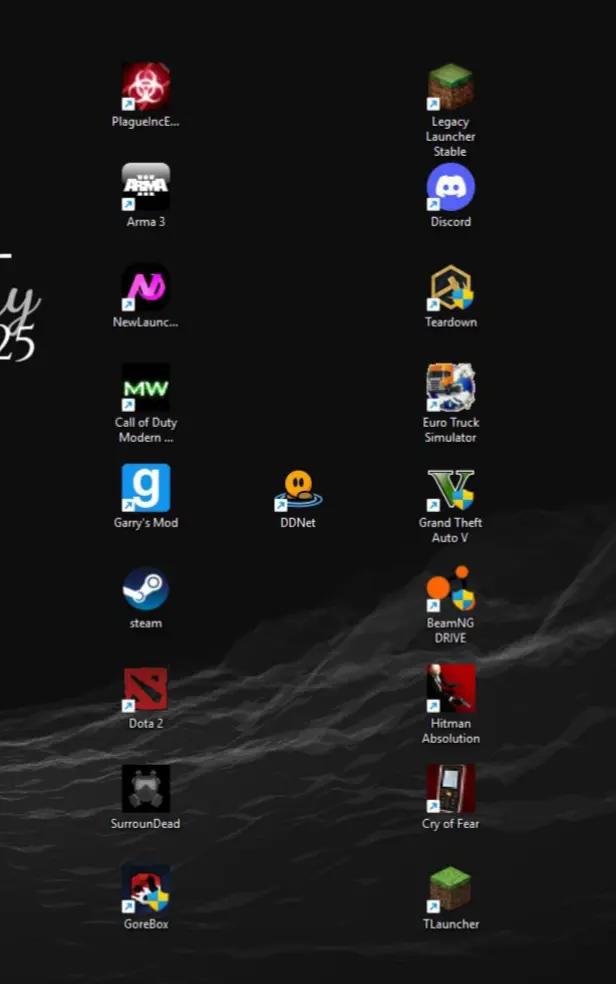Viewport: 616px width, 984px height.
Task: Click the "Discord" label text
Action: point(450,222)
